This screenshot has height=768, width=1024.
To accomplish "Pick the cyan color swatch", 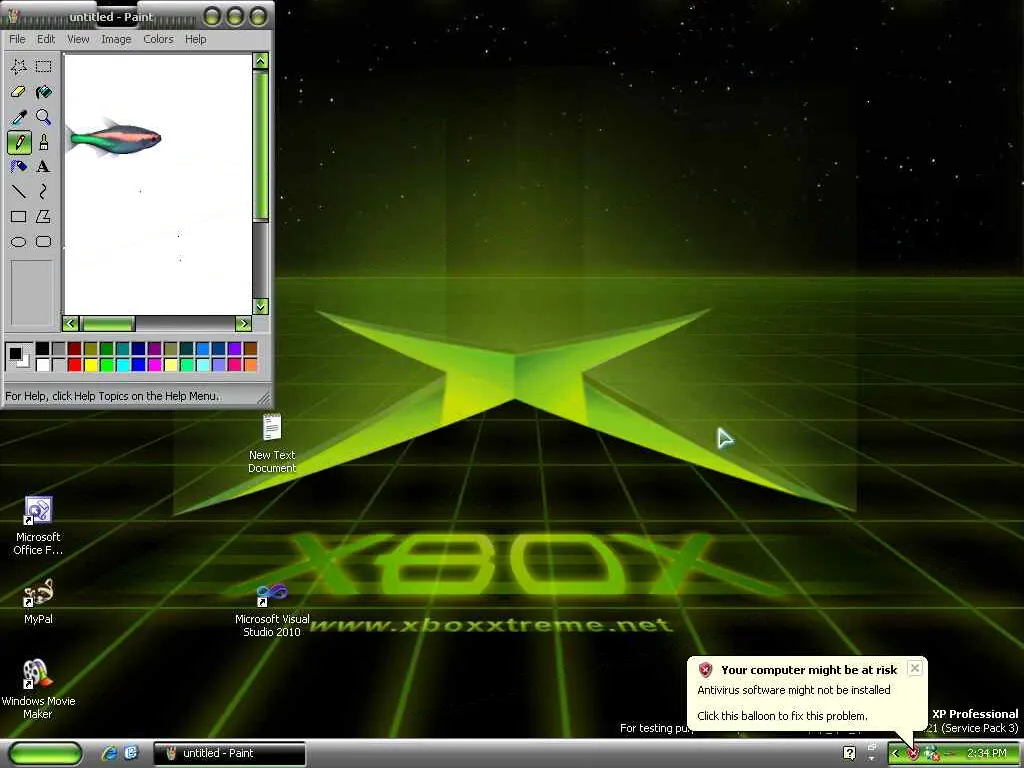I will (123, 364).
